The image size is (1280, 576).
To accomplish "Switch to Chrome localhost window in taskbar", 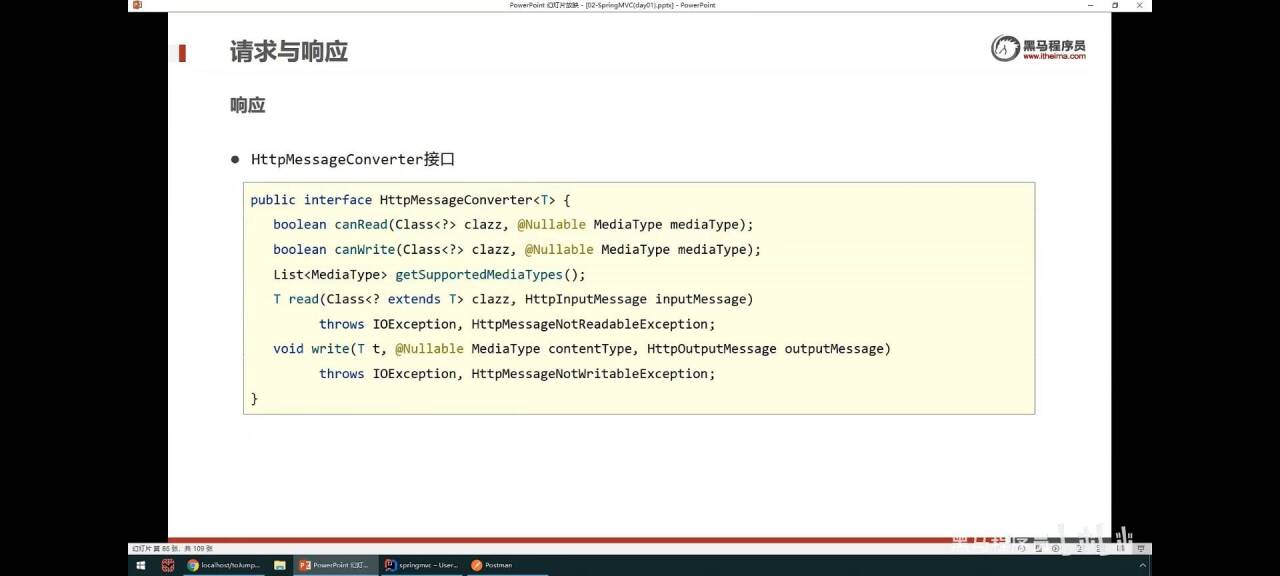I will point(224,565).
